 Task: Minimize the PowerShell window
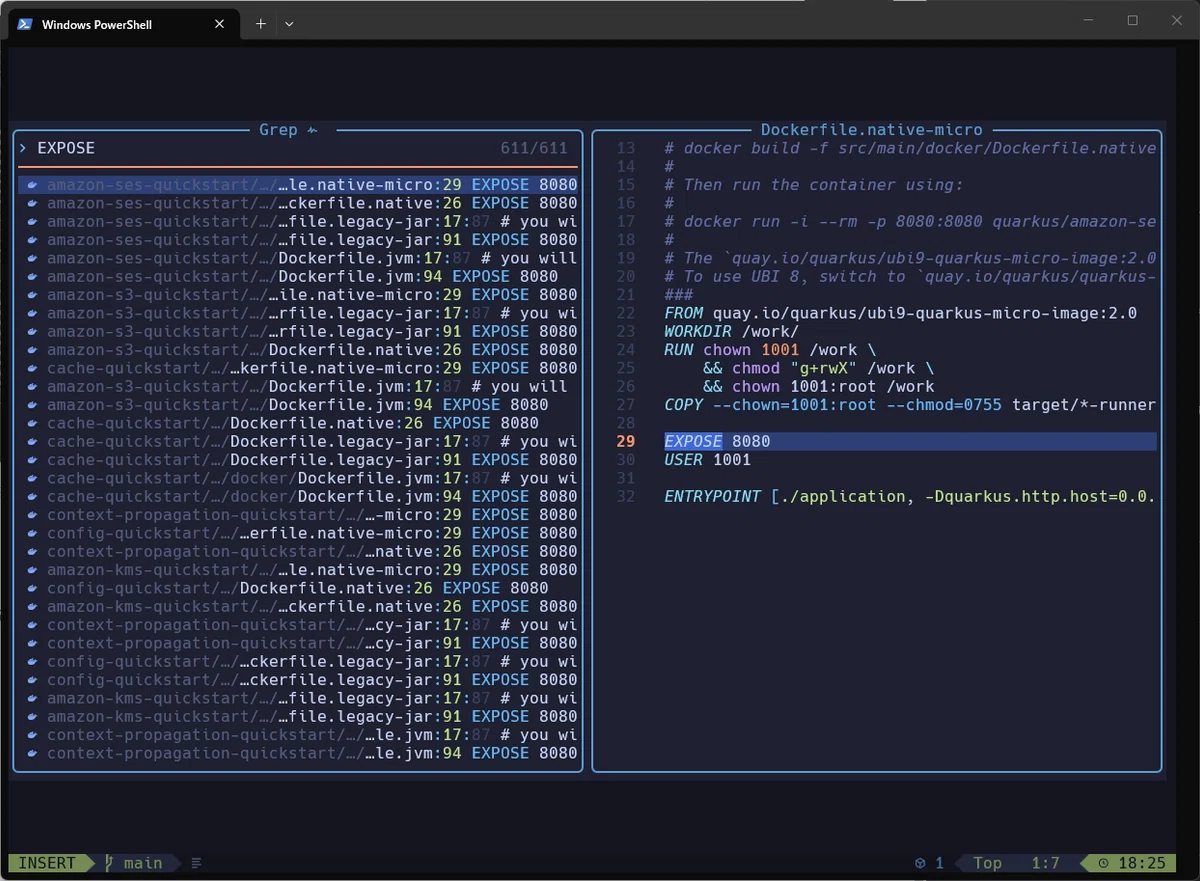[x=1089, y=20]
